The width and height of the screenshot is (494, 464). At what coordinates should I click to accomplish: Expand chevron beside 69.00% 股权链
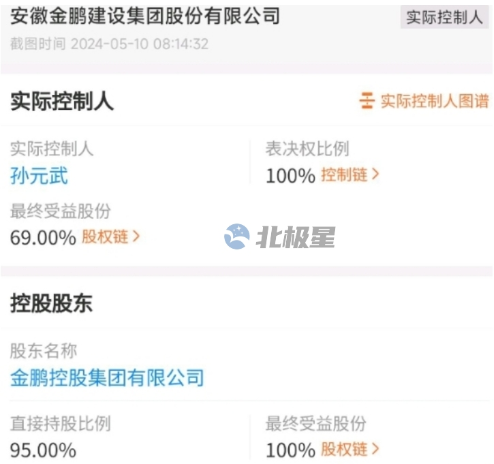136,237
